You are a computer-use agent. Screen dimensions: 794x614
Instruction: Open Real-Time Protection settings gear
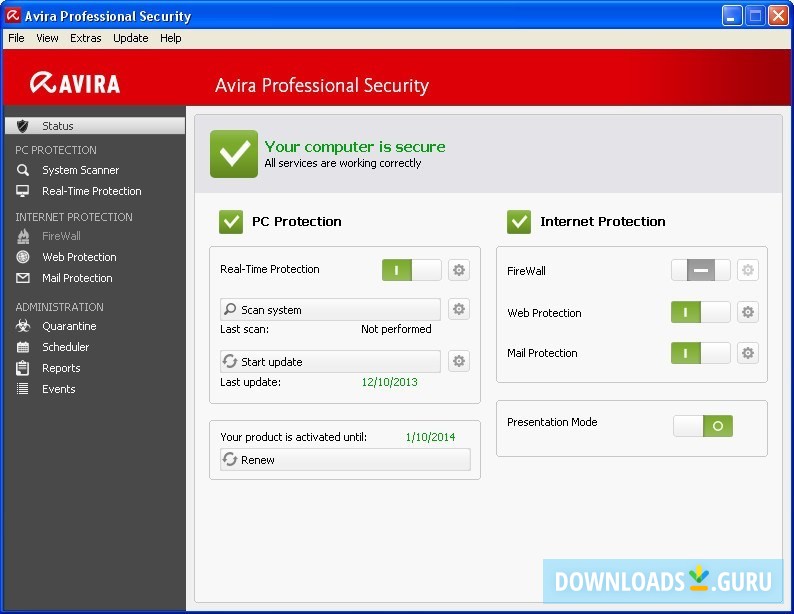[459, 270]
